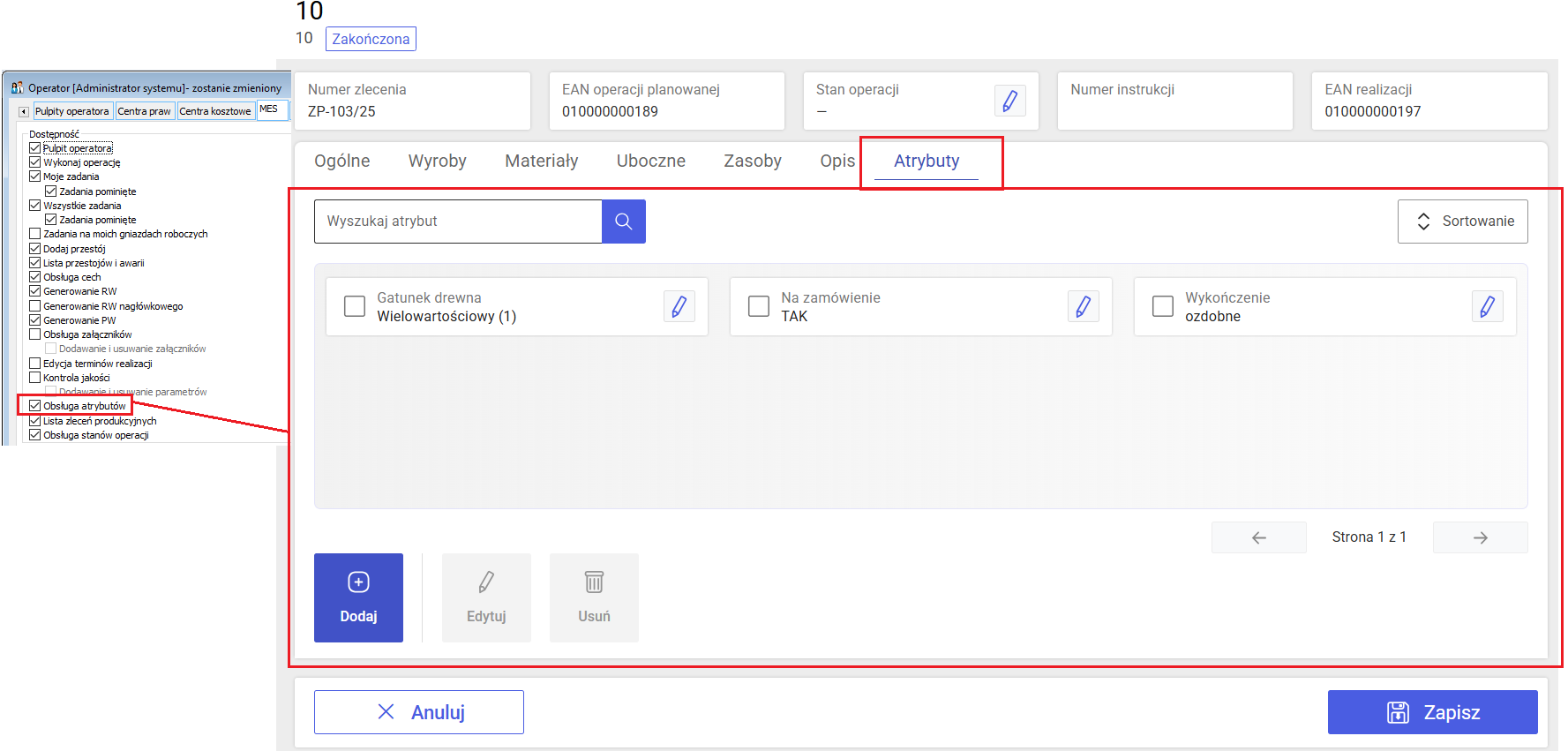Toggle the Obsługa atrybutów permission checkbox
Viewport: 1568px width, 751px height.
point(35,406)
